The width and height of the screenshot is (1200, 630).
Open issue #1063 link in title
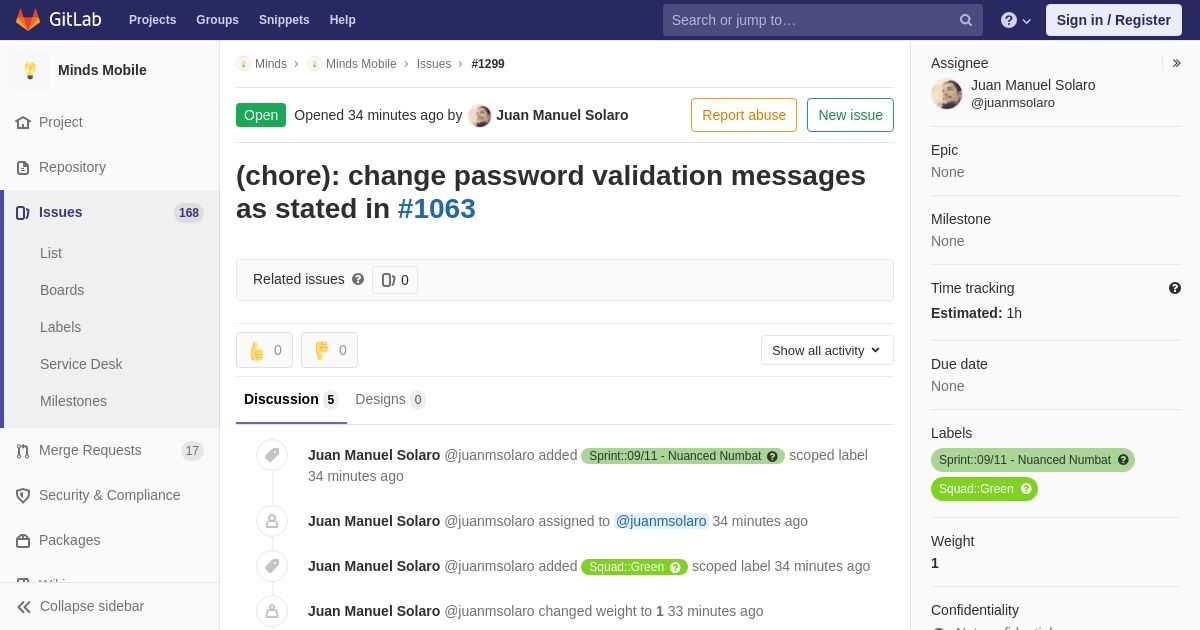click(436, 208)
